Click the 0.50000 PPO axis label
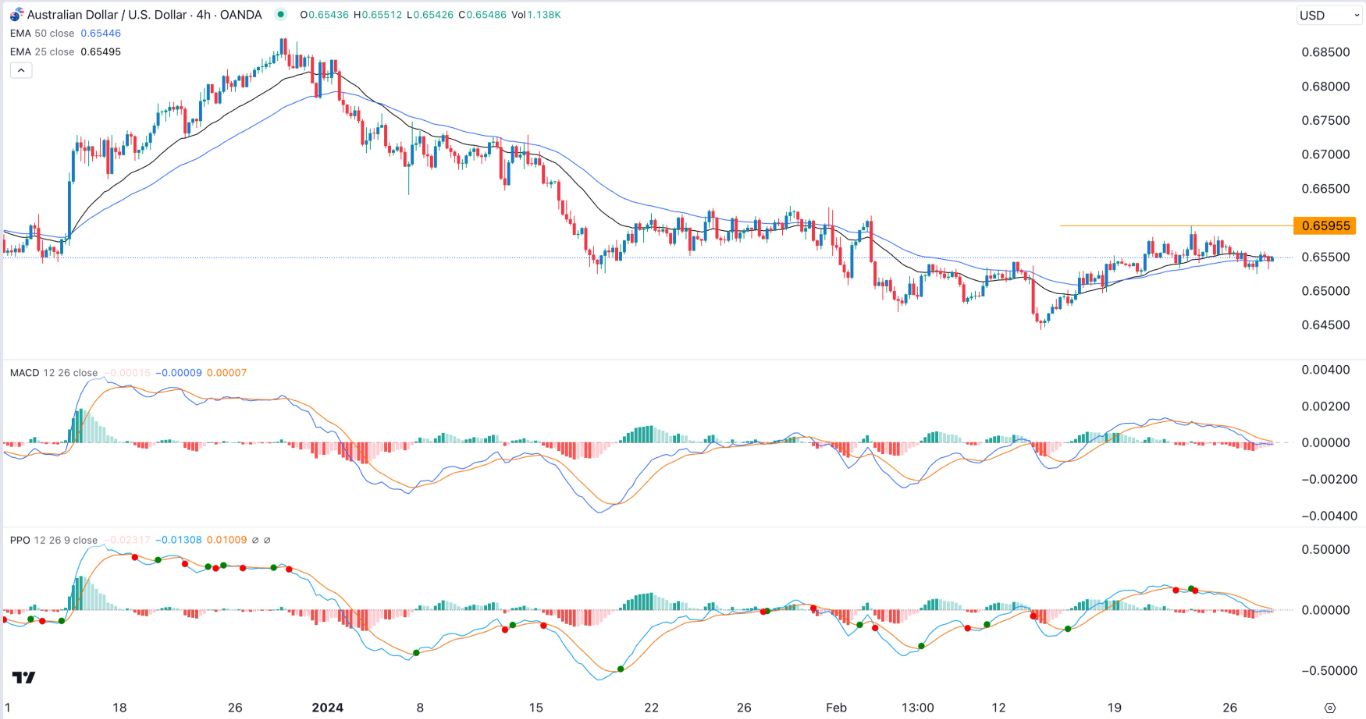 coord(1324,549)
